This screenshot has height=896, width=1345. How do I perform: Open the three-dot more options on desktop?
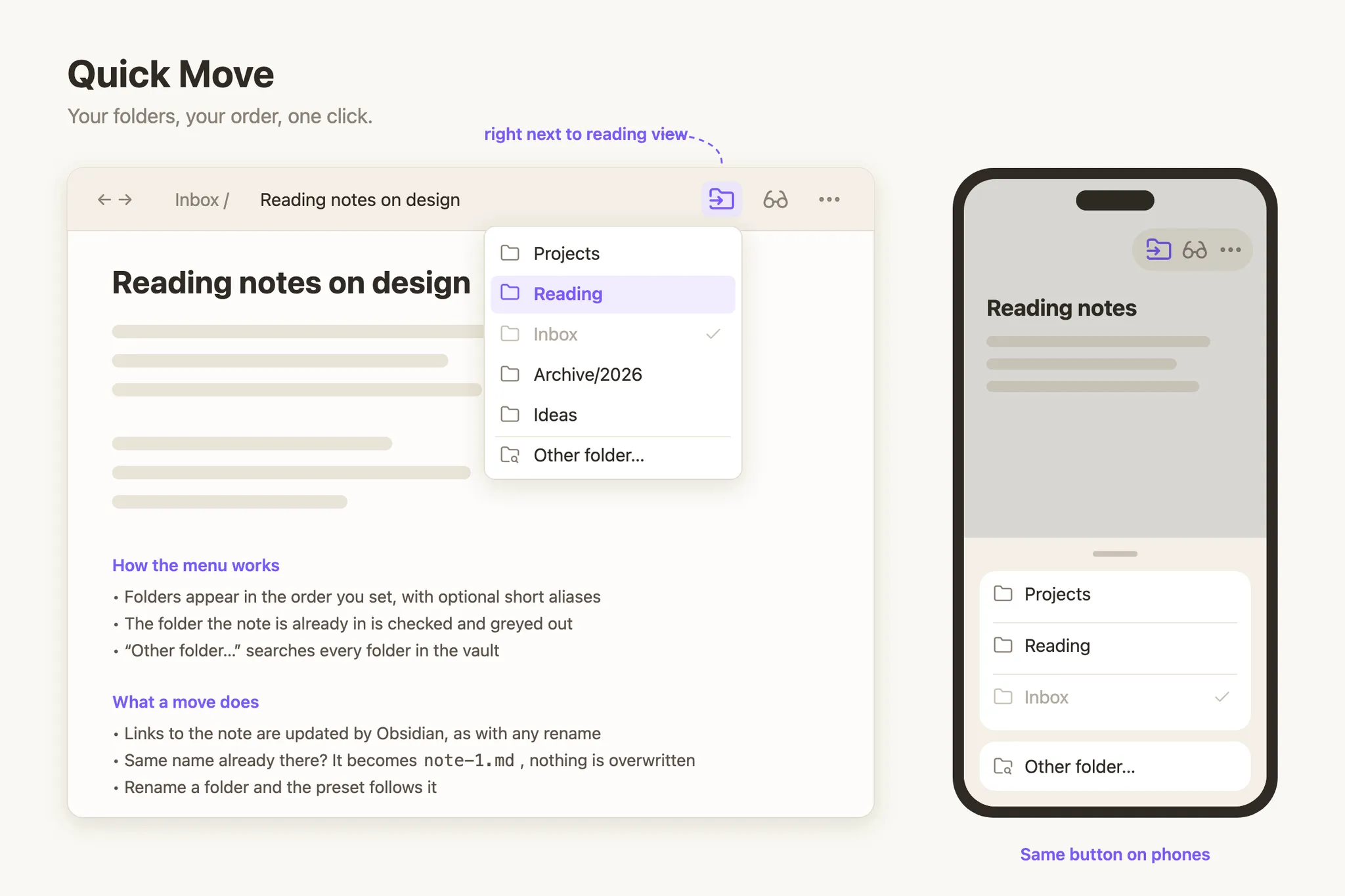tap(829, 199)
